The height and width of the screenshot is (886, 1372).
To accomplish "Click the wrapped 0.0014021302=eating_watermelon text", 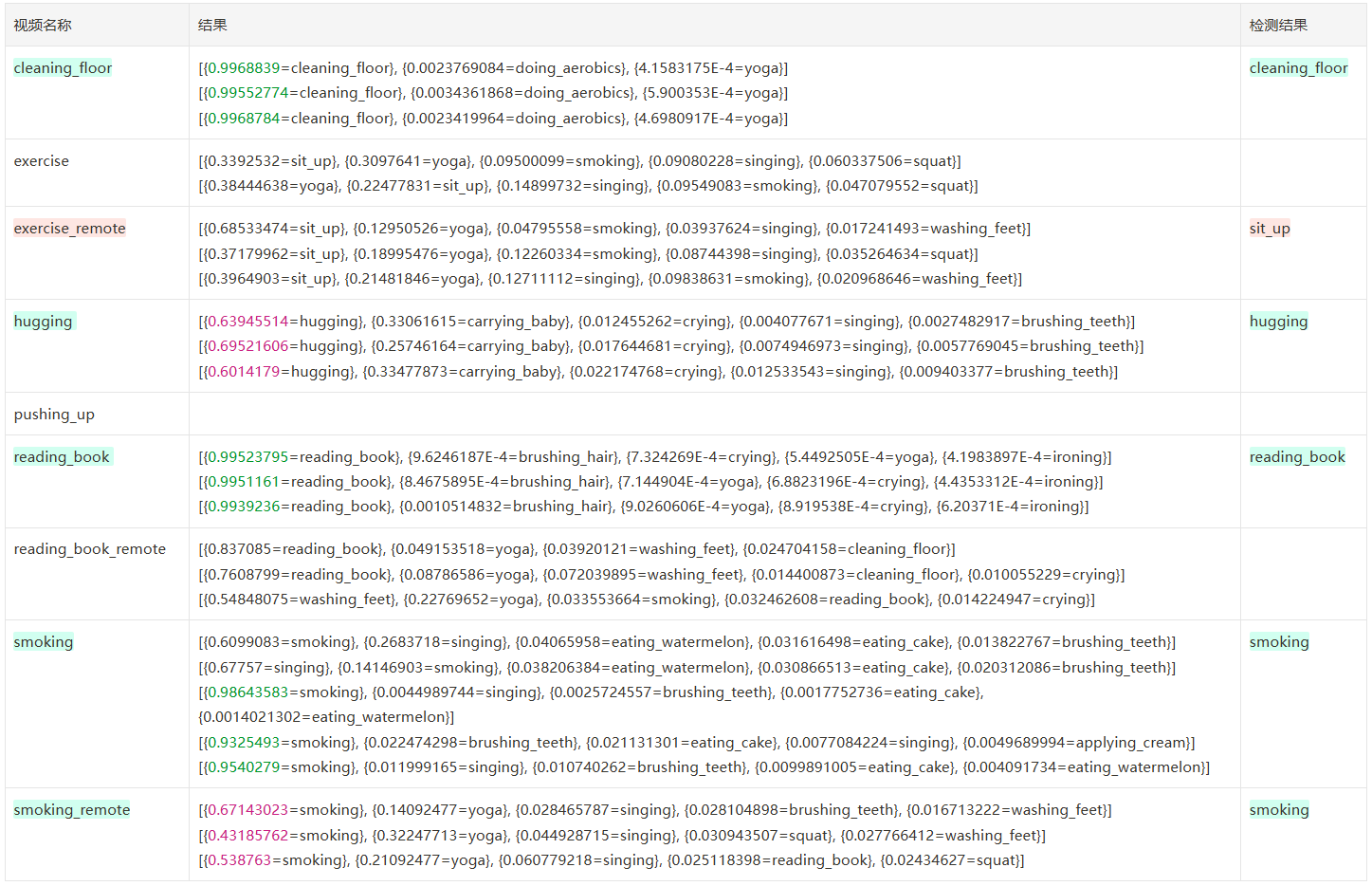I will 326,717.
